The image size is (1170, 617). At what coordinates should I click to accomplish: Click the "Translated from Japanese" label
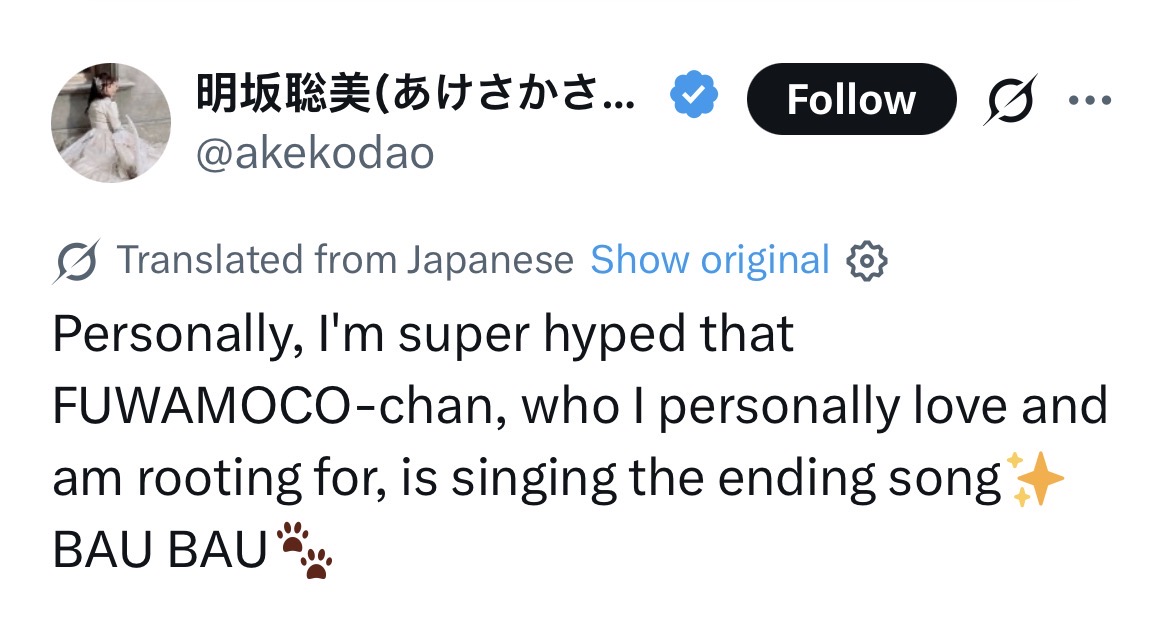coord(345,260)
